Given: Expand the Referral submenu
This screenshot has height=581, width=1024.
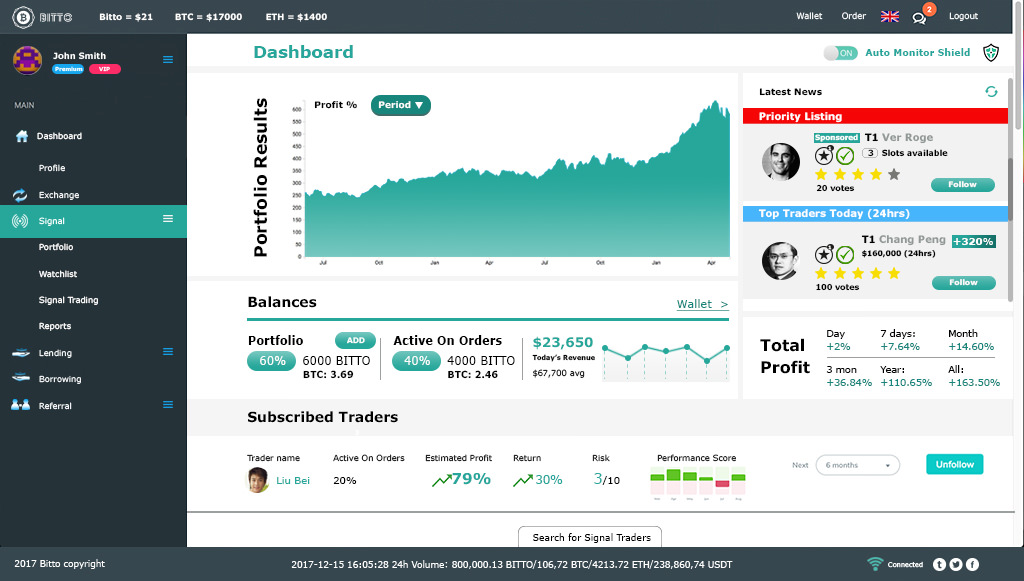Looking at the screenshot, I should point(168,405).
